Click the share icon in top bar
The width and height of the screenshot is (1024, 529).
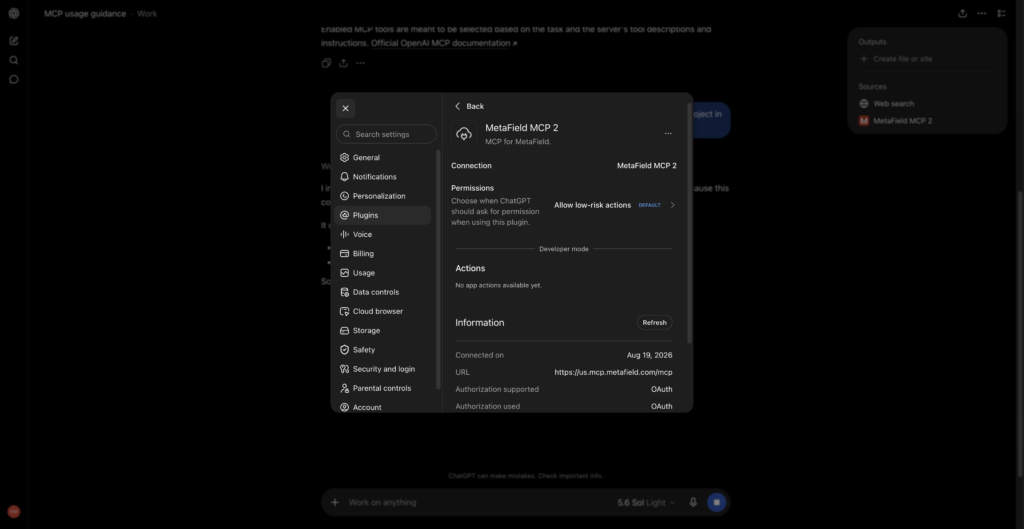click(x=963, y=13)
